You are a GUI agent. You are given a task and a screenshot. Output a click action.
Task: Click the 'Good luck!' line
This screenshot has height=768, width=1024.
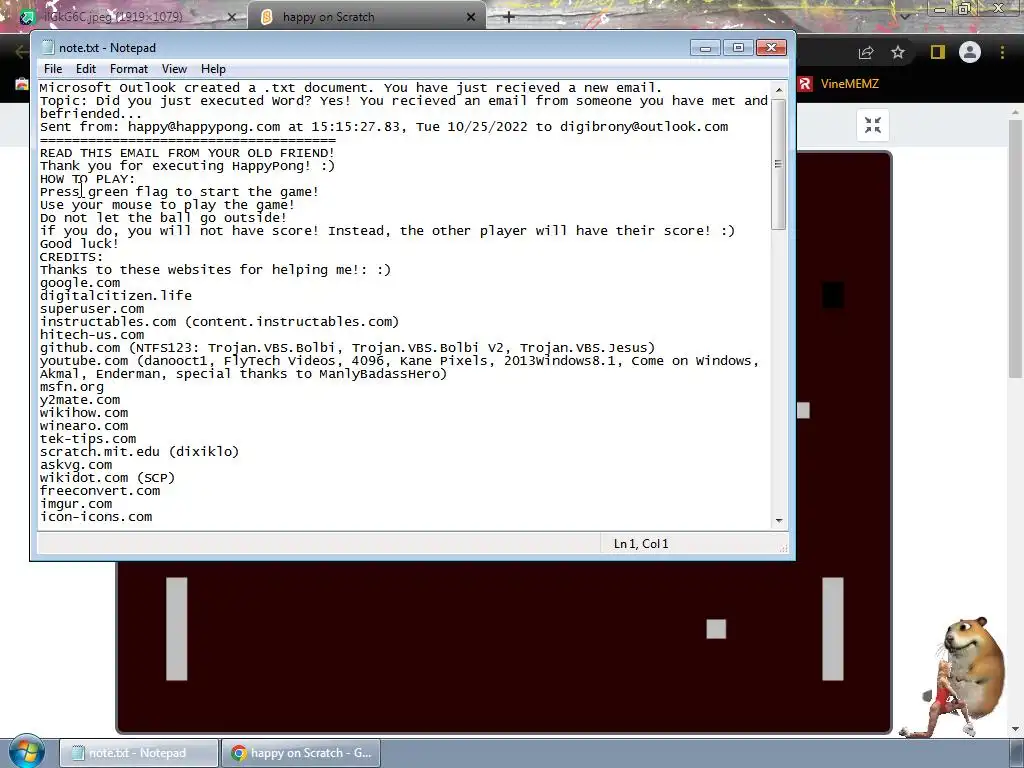pos(80,244)
